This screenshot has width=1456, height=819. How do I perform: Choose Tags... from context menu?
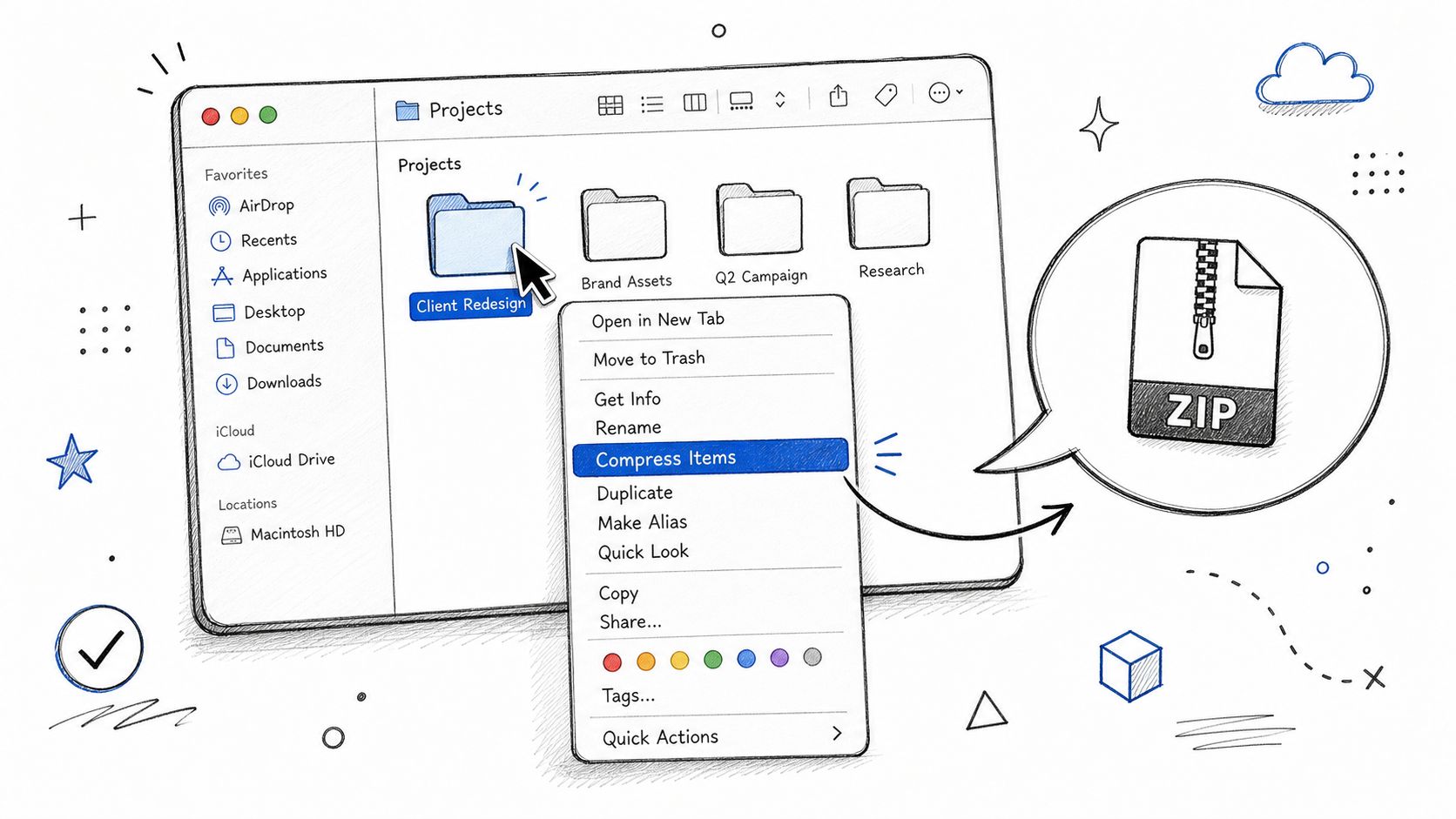(628, 696)
